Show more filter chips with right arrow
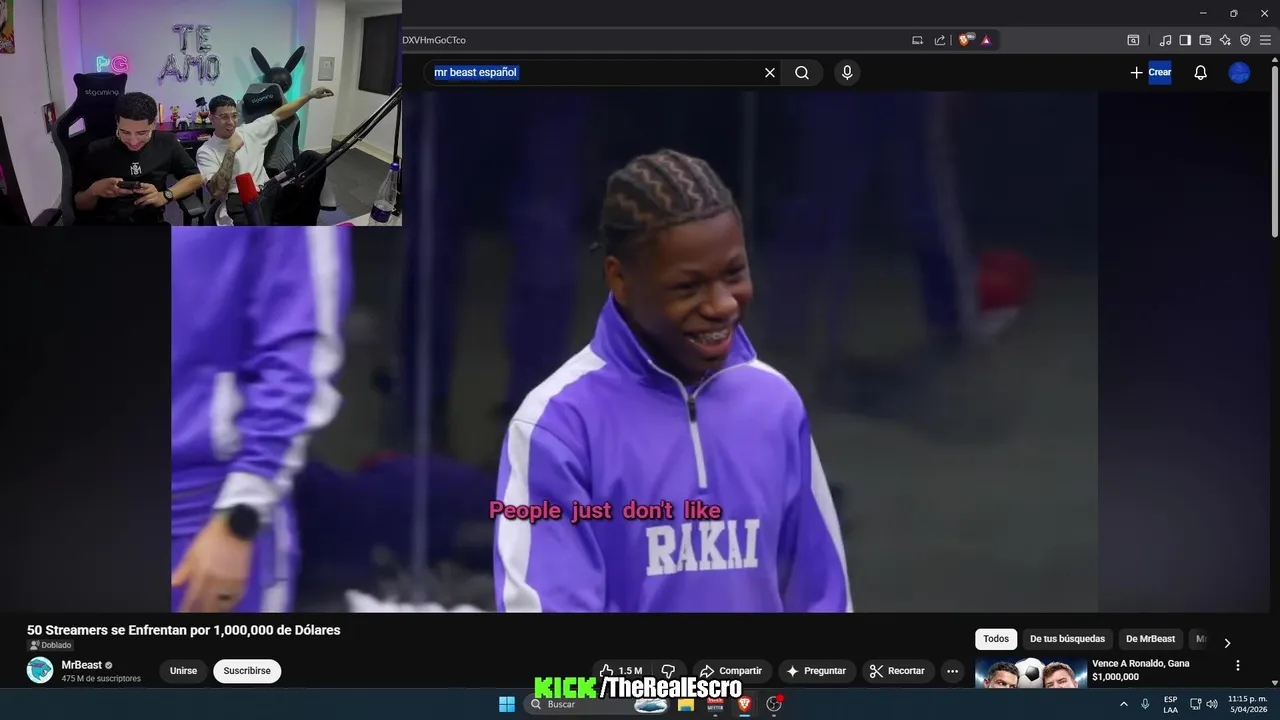The image size is (1280, 720). pyautogui.click(x=1227, y=643)
